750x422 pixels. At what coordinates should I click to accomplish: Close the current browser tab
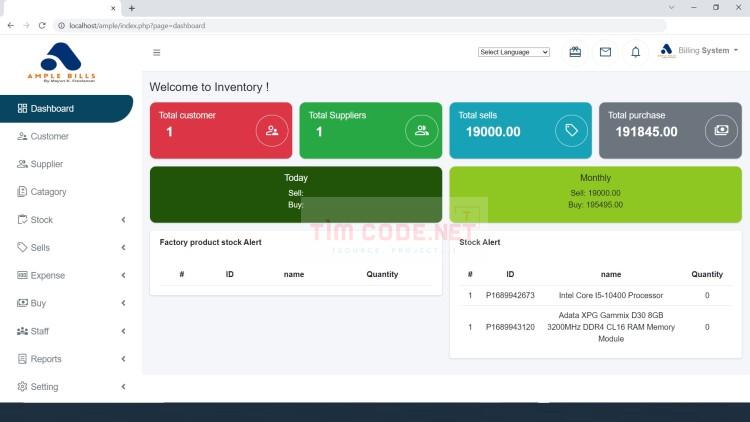pyautogui.click(x=113, y=8)
